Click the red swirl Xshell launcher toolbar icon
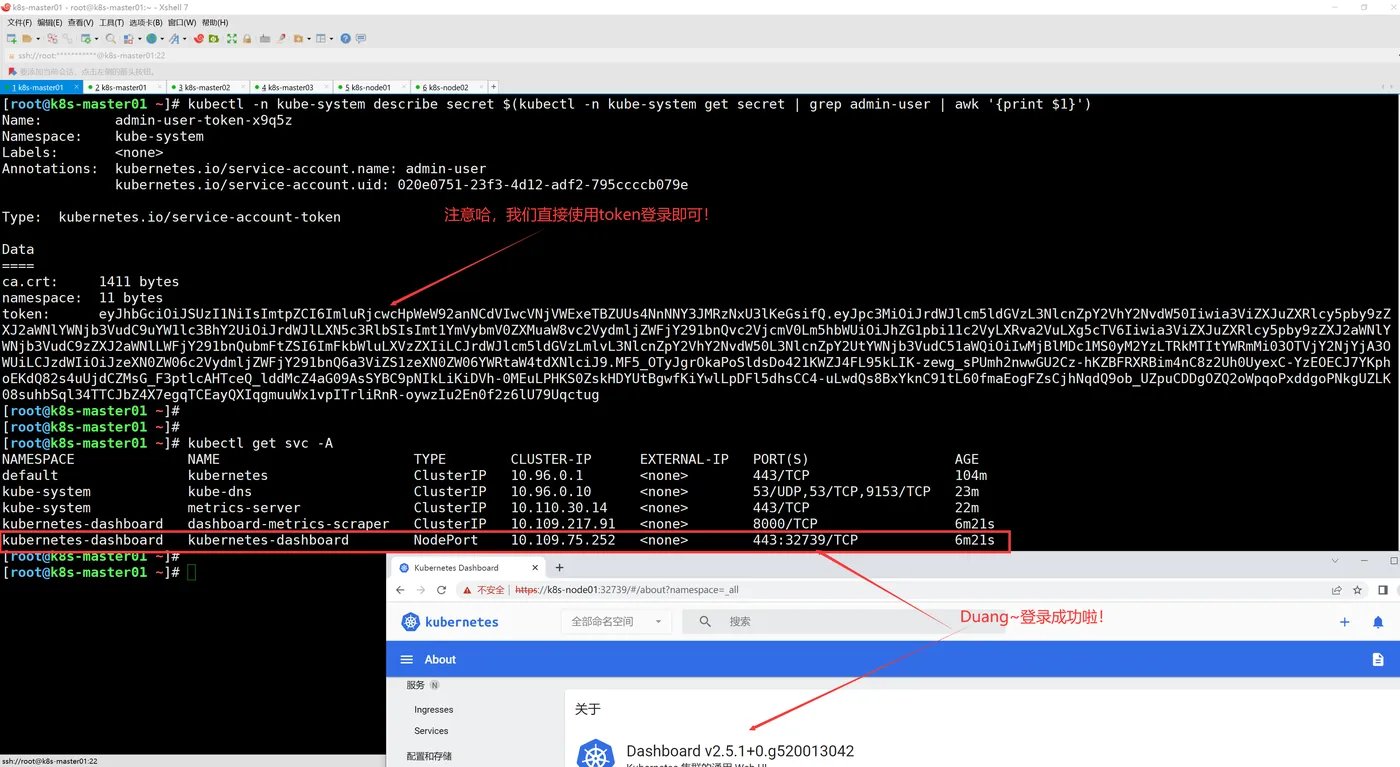This screenshot has height=767, width=1400. point(198,39)
